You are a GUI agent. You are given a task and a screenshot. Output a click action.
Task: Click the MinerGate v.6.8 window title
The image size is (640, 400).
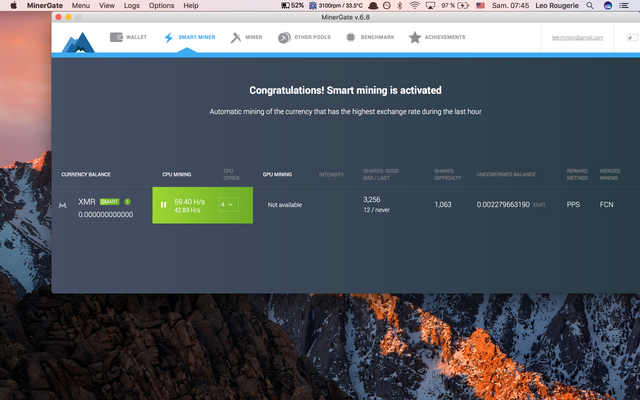click(346, 17)
